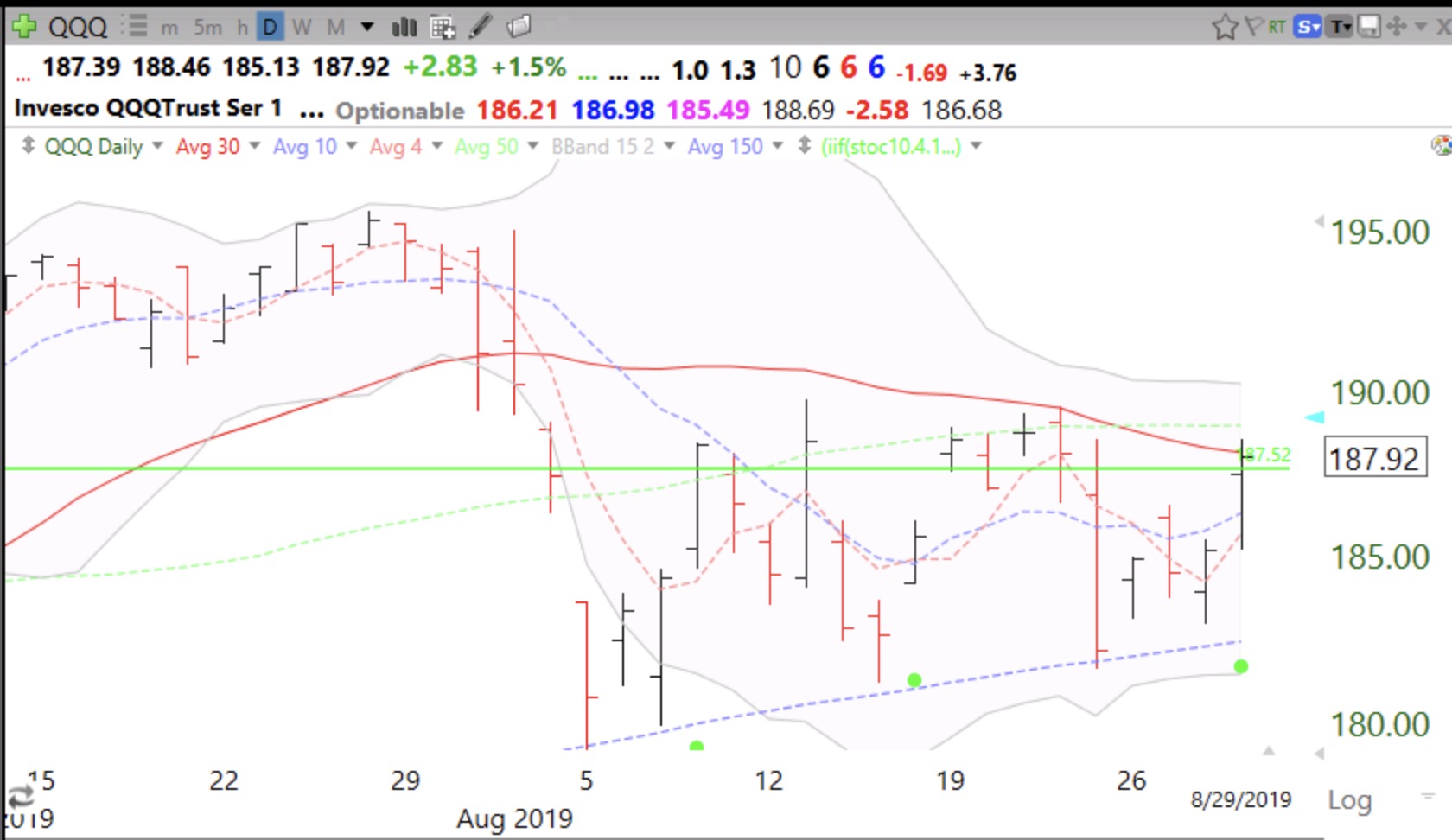The image size is (1452, 840).
Task: Click the Aug 2019 month label
Action: [514, 818]
